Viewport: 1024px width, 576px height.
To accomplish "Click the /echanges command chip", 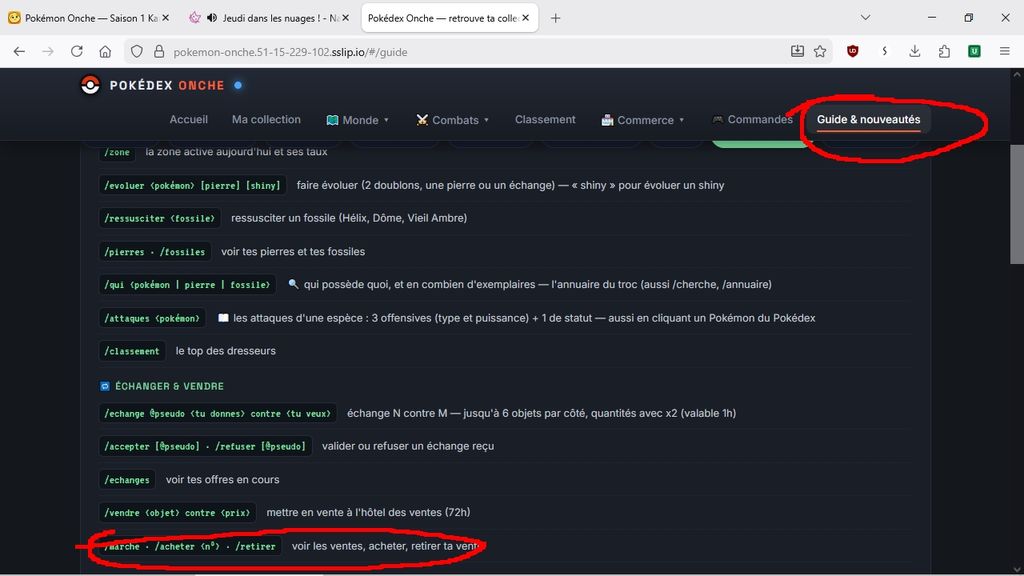I will pyautogui.click(x=127, y=479).
